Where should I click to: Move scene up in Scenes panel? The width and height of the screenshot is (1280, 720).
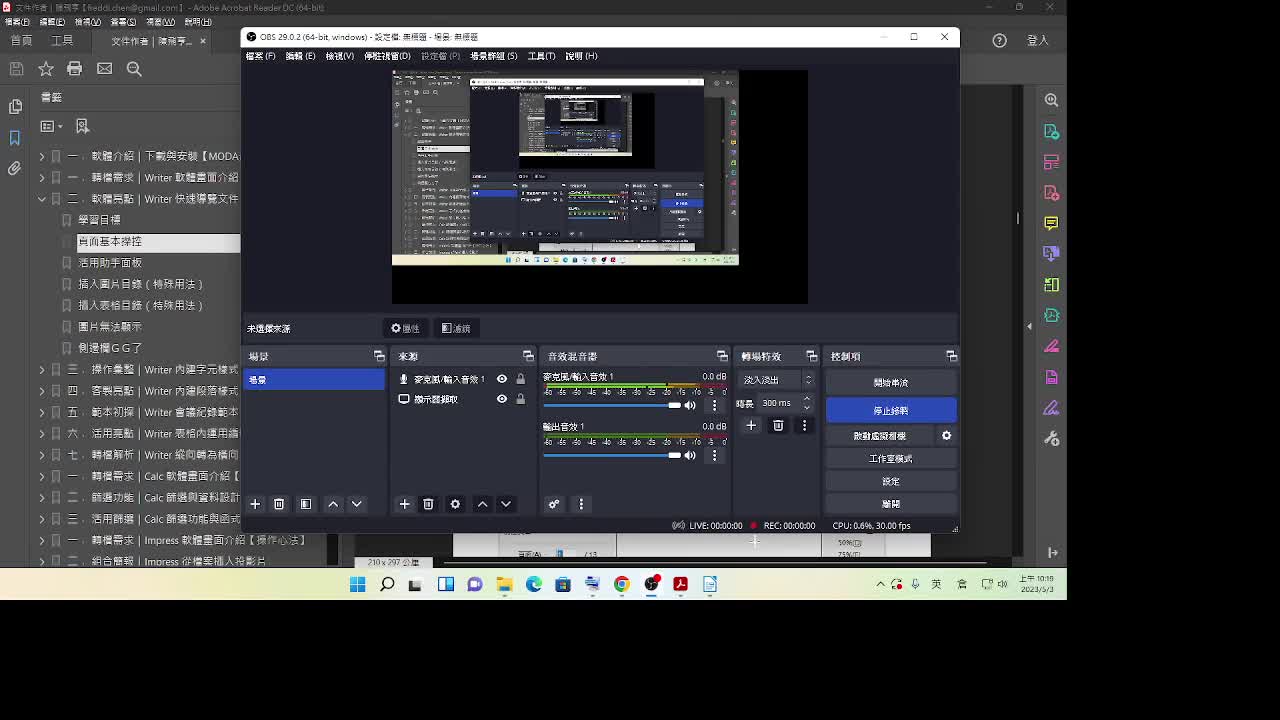tap(333, 504)
